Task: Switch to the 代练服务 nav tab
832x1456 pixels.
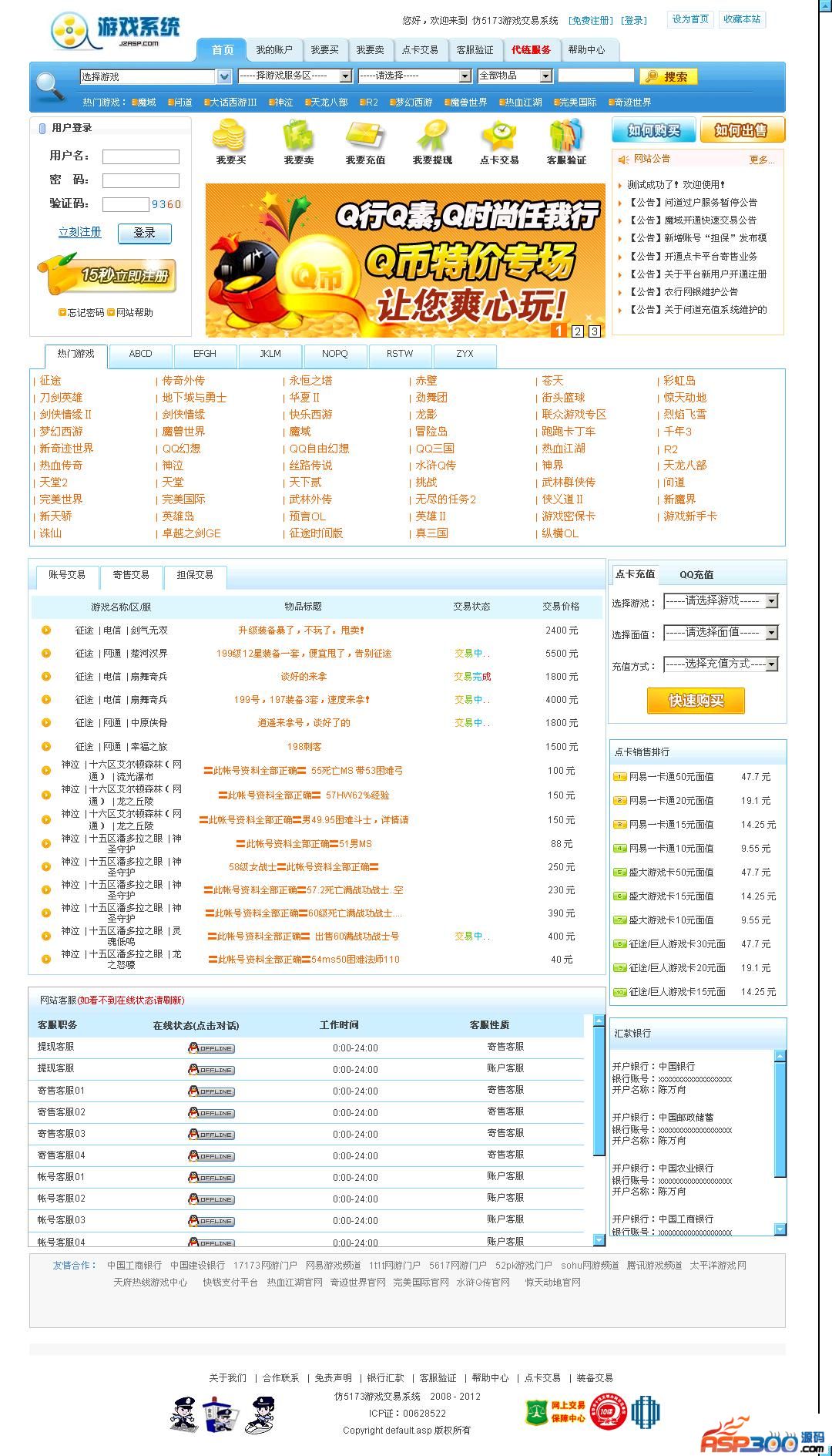Action: (531, 50)
